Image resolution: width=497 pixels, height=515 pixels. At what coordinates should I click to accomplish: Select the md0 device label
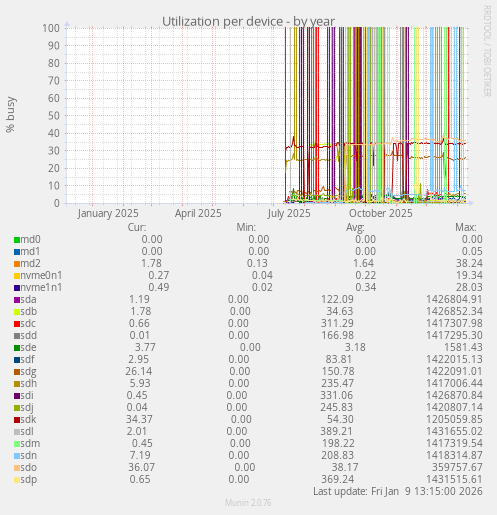tap(30, 239)
